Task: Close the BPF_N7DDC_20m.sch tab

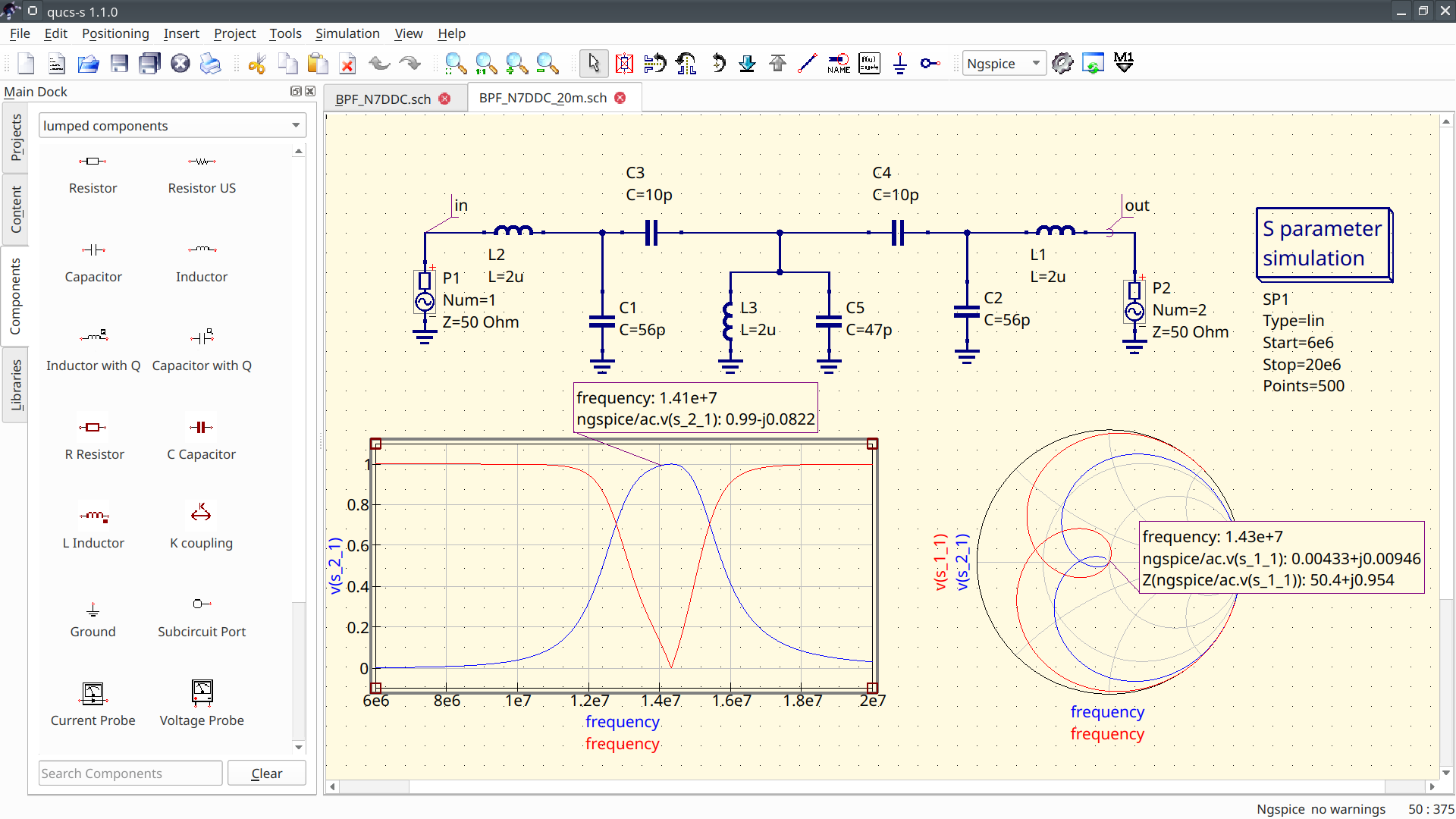Action: pyautogui.click(x=620, y=98)
